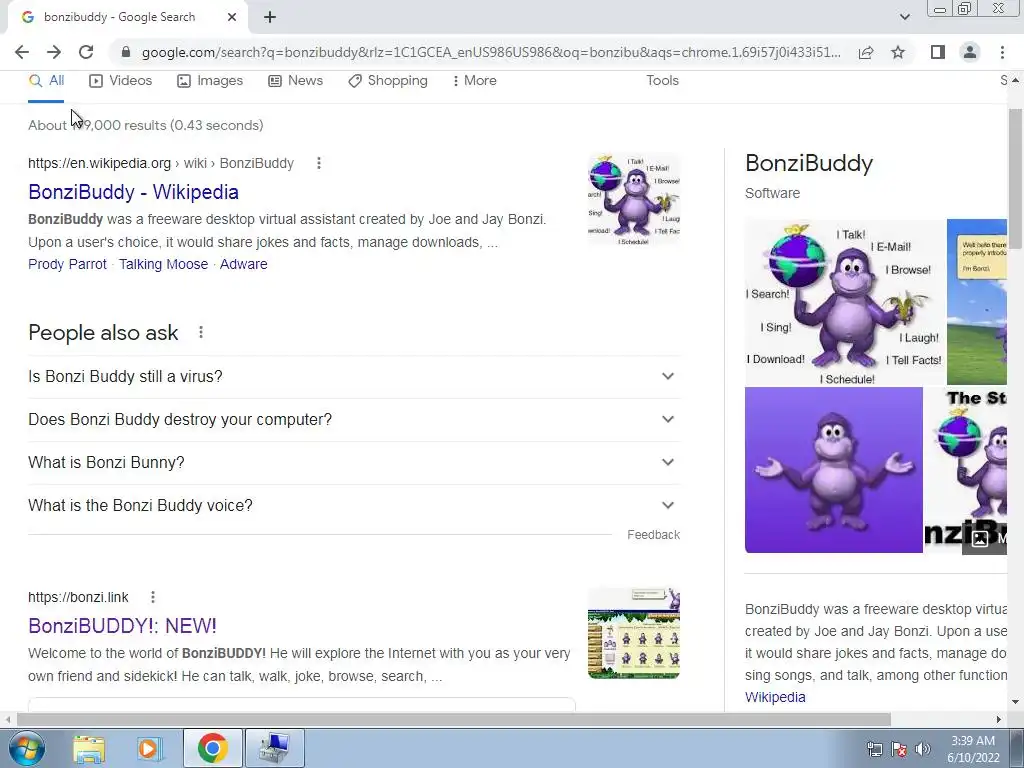
Task: Open the browser side panel icon
Action: [x=938, y=52]
